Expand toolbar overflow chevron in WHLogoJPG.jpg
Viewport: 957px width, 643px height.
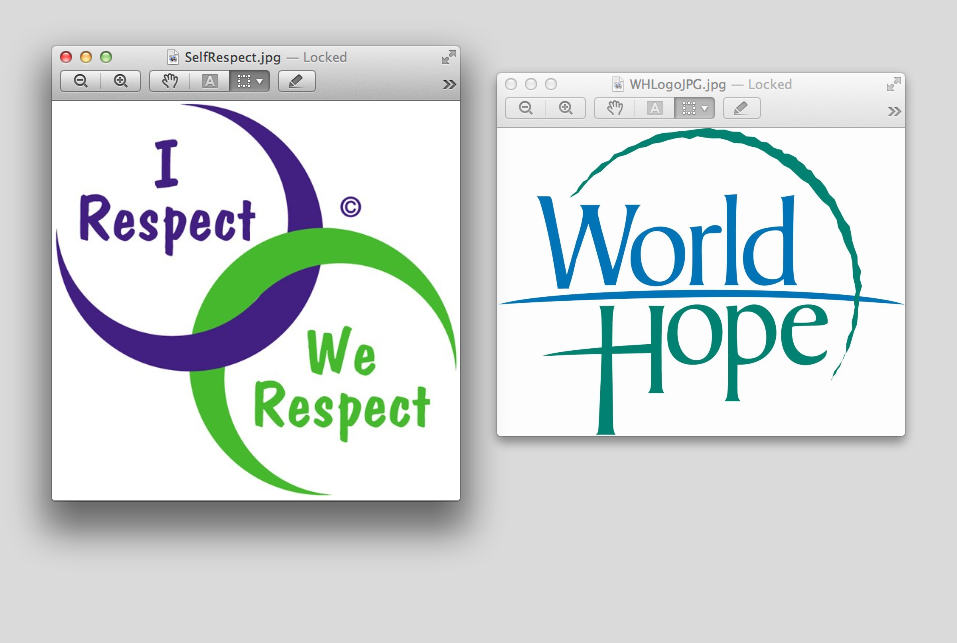894,111
